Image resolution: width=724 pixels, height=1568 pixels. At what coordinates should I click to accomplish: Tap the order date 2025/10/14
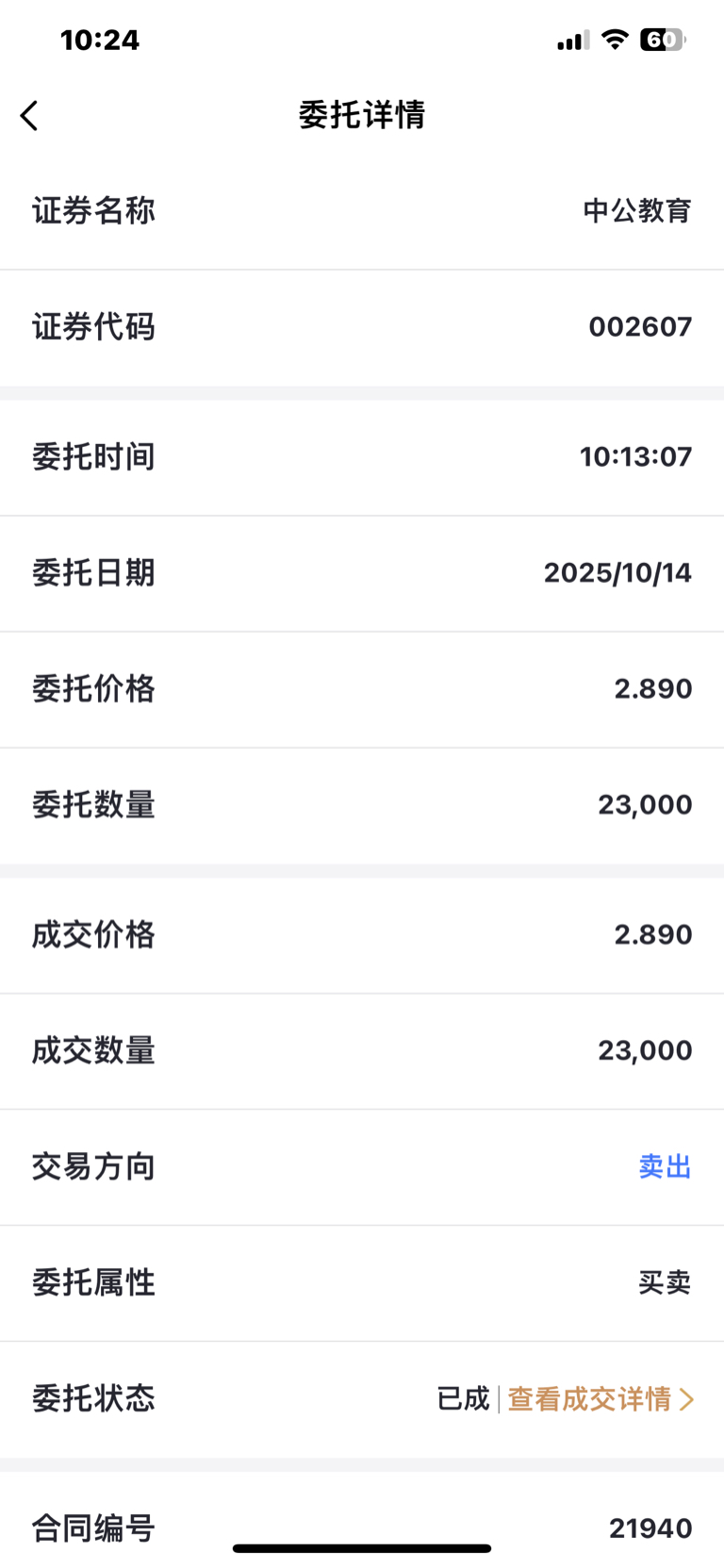pyautogui.click(x=617, y=573)
